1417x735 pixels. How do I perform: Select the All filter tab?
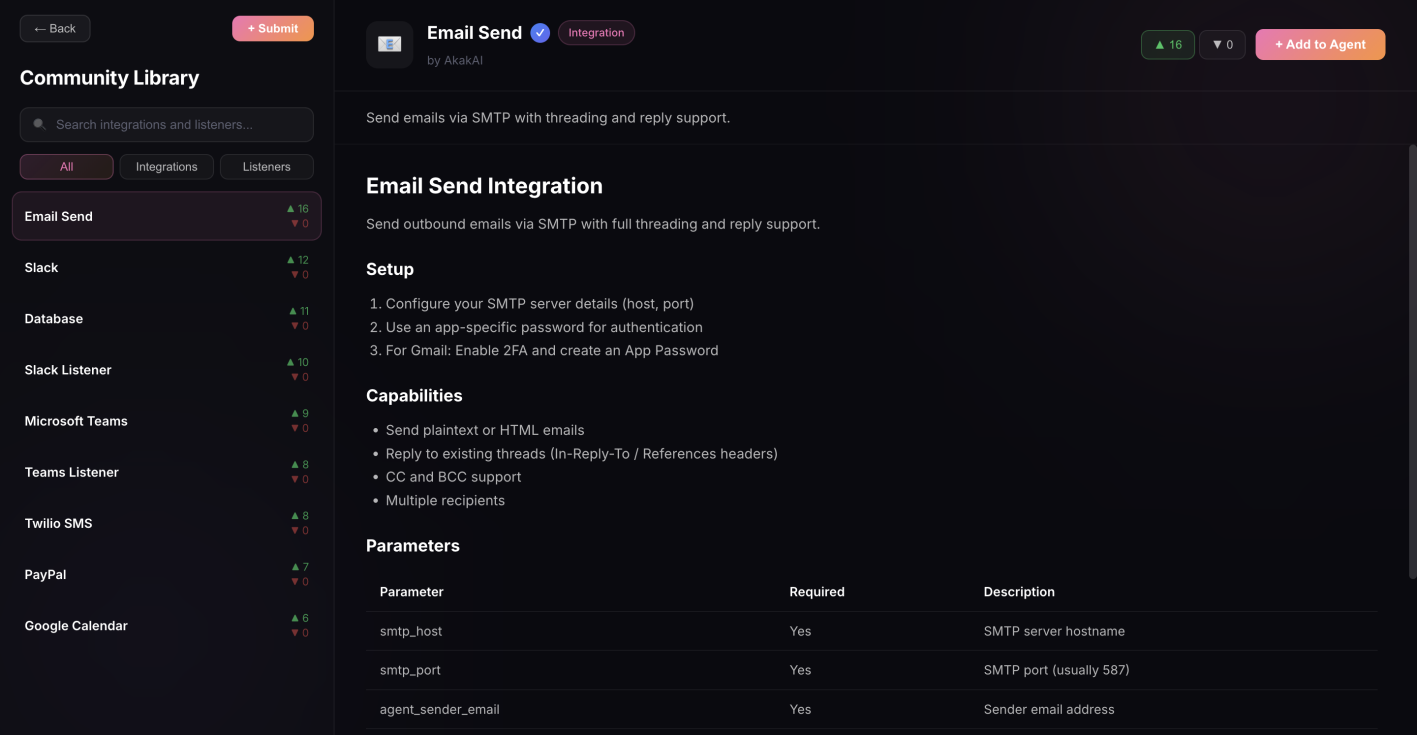[66, 167]
